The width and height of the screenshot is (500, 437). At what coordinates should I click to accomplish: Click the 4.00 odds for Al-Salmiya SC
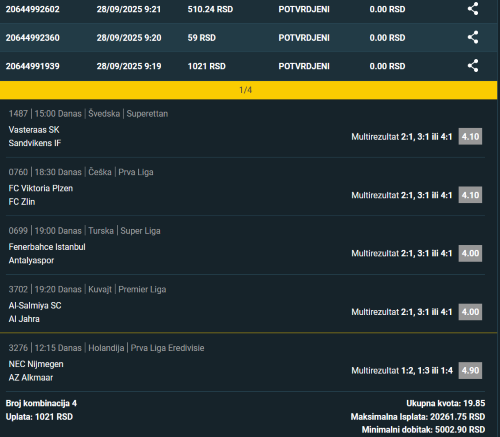click(x=470, y=312)
